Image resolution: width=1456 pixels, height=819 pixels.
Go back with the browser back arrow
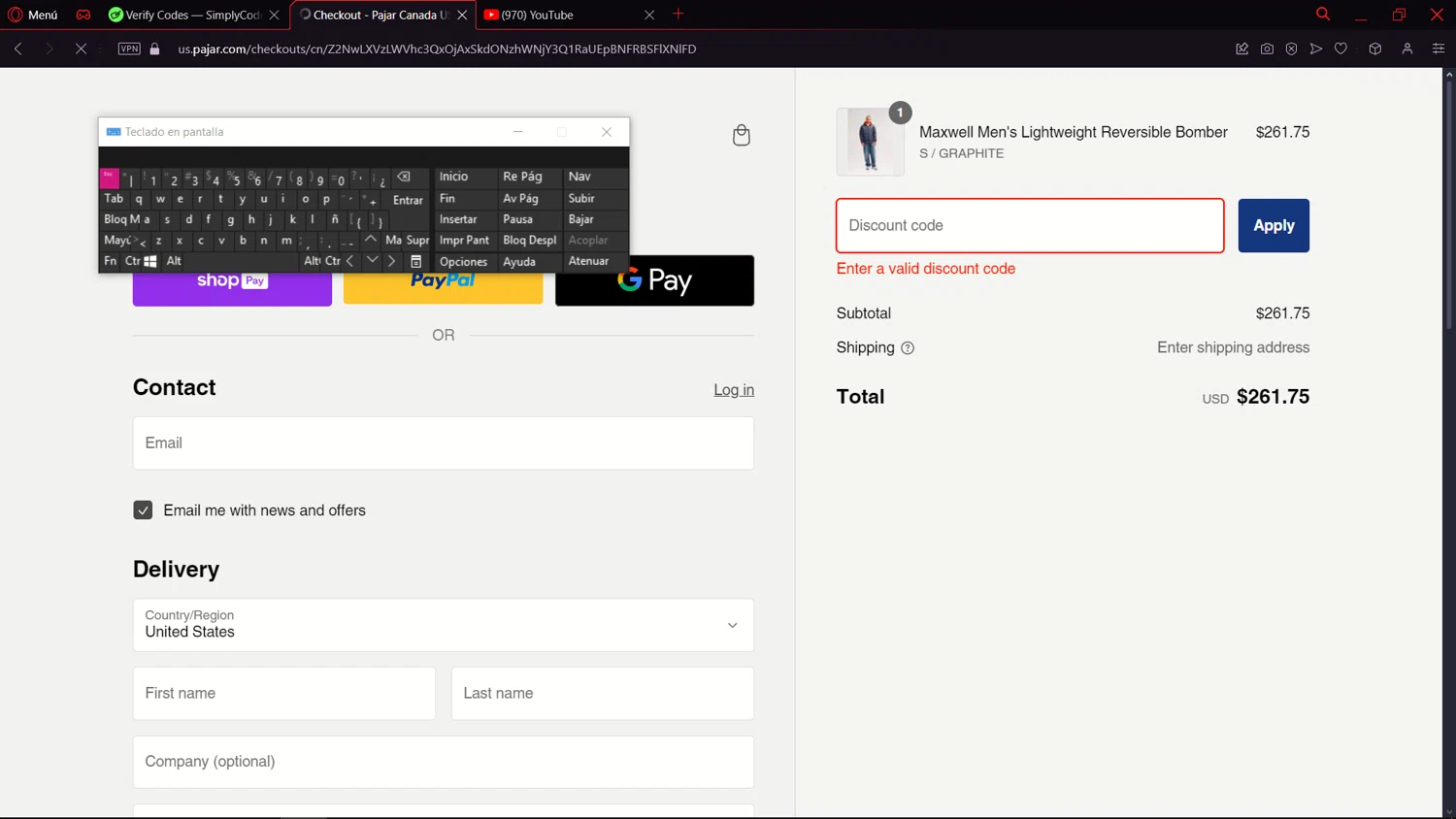18,49
